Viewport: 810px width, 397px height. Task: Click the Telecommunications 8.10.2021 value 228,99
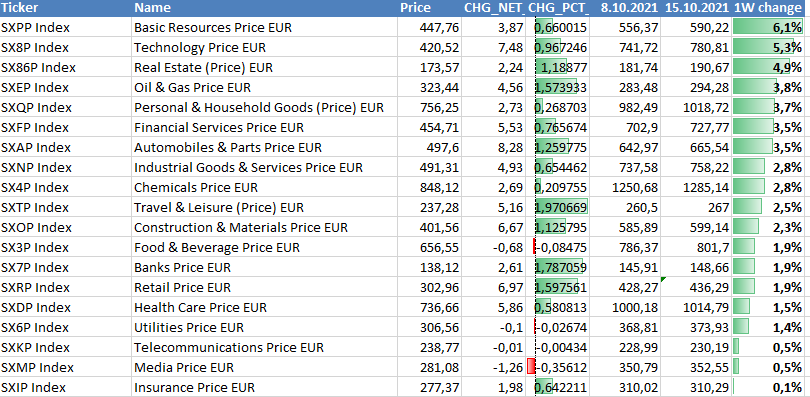point(625,347)
